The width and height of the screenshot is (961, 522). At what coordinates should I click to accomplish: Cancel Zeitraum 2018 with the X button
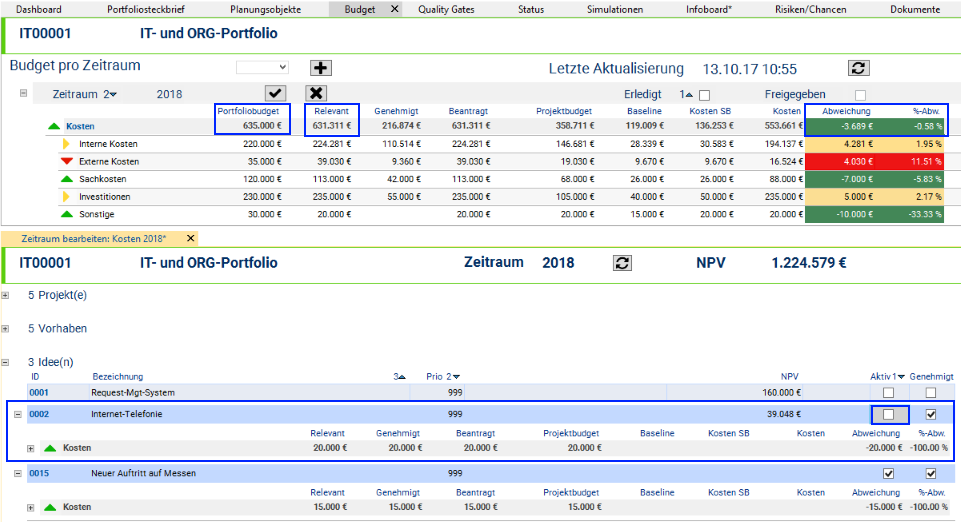[316, 93]
